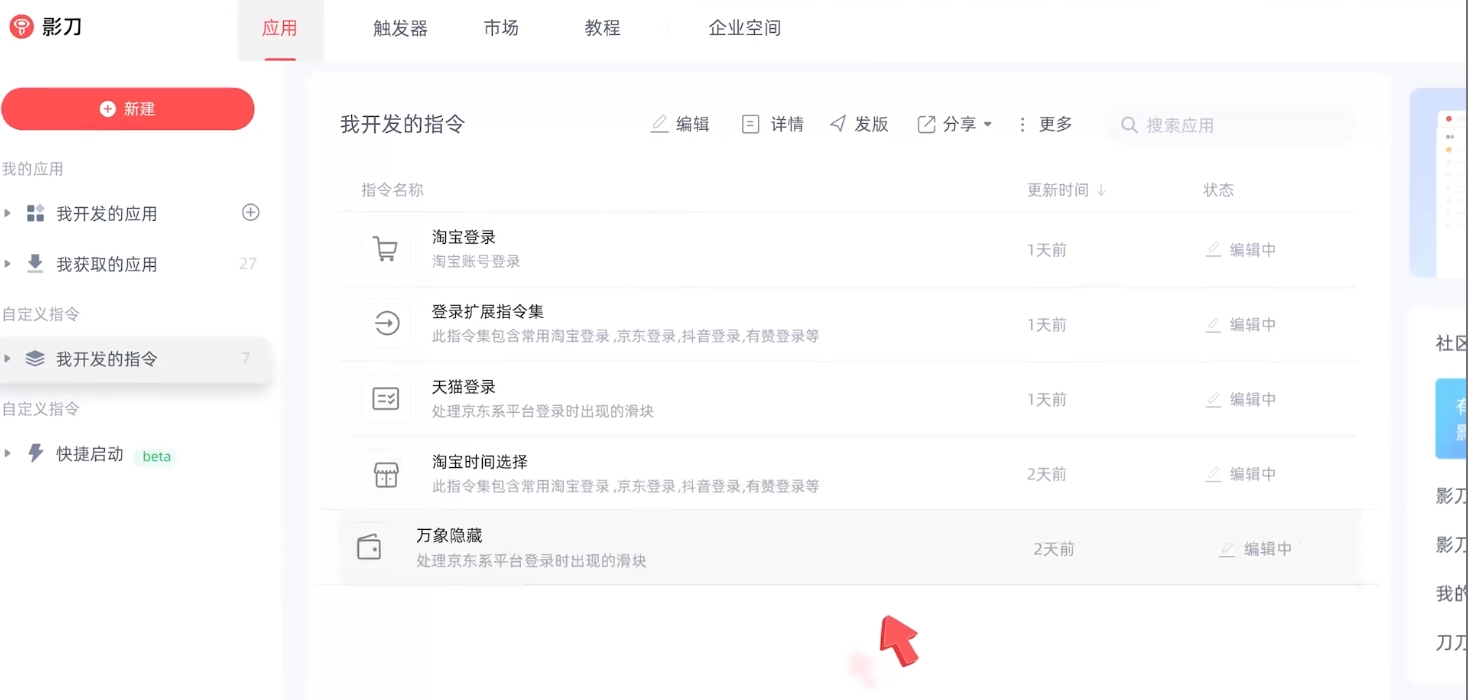Expand the 快捷启动 tree arrow
Viewport: 1468px width, 700px height.
coord(8,453)
